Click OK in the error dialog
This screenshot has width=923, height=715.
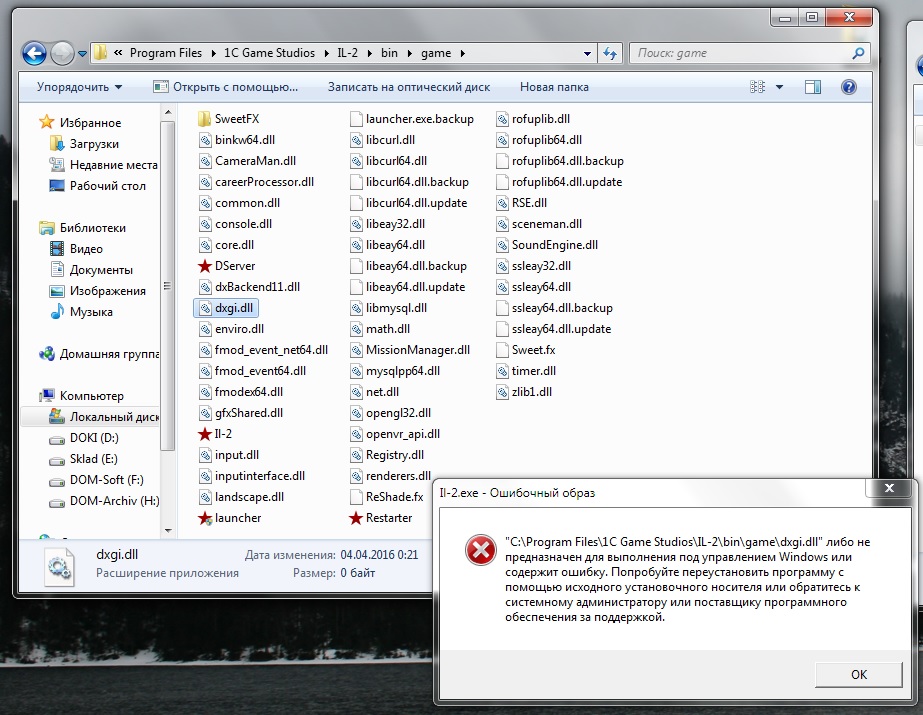858,674
